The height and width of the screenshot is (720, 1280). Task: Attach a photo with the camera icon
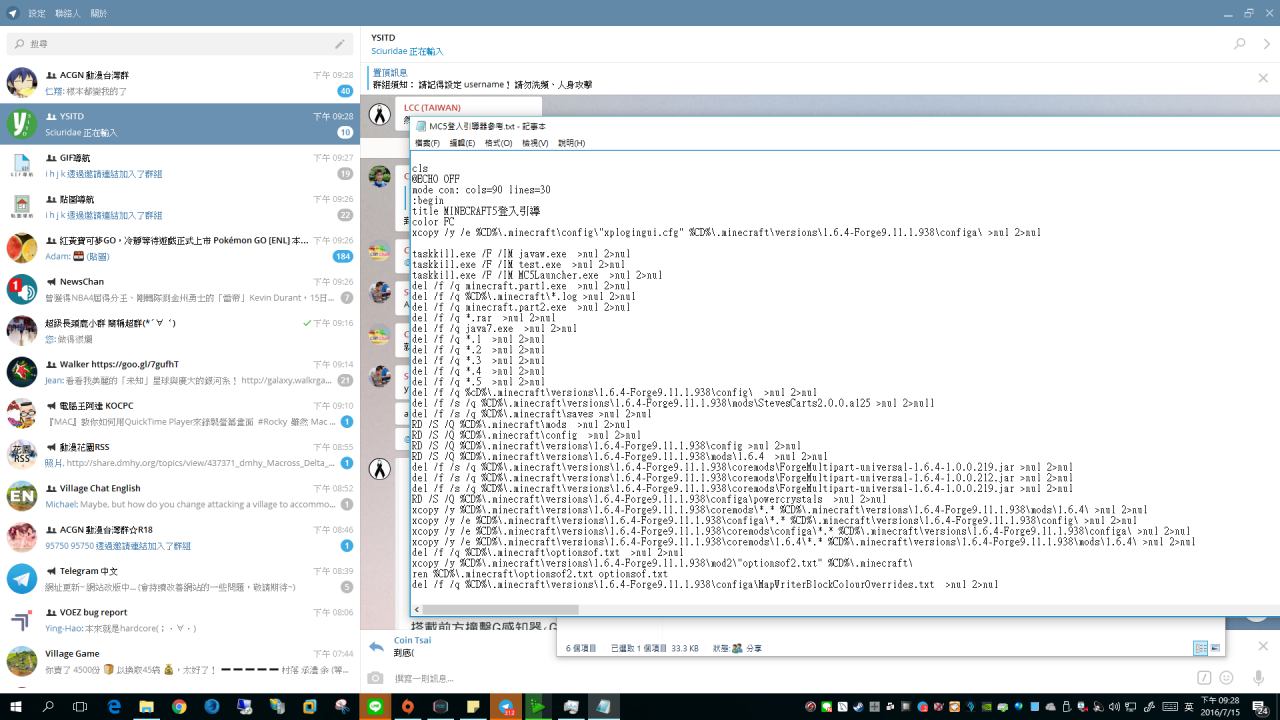tap(375, 678)
